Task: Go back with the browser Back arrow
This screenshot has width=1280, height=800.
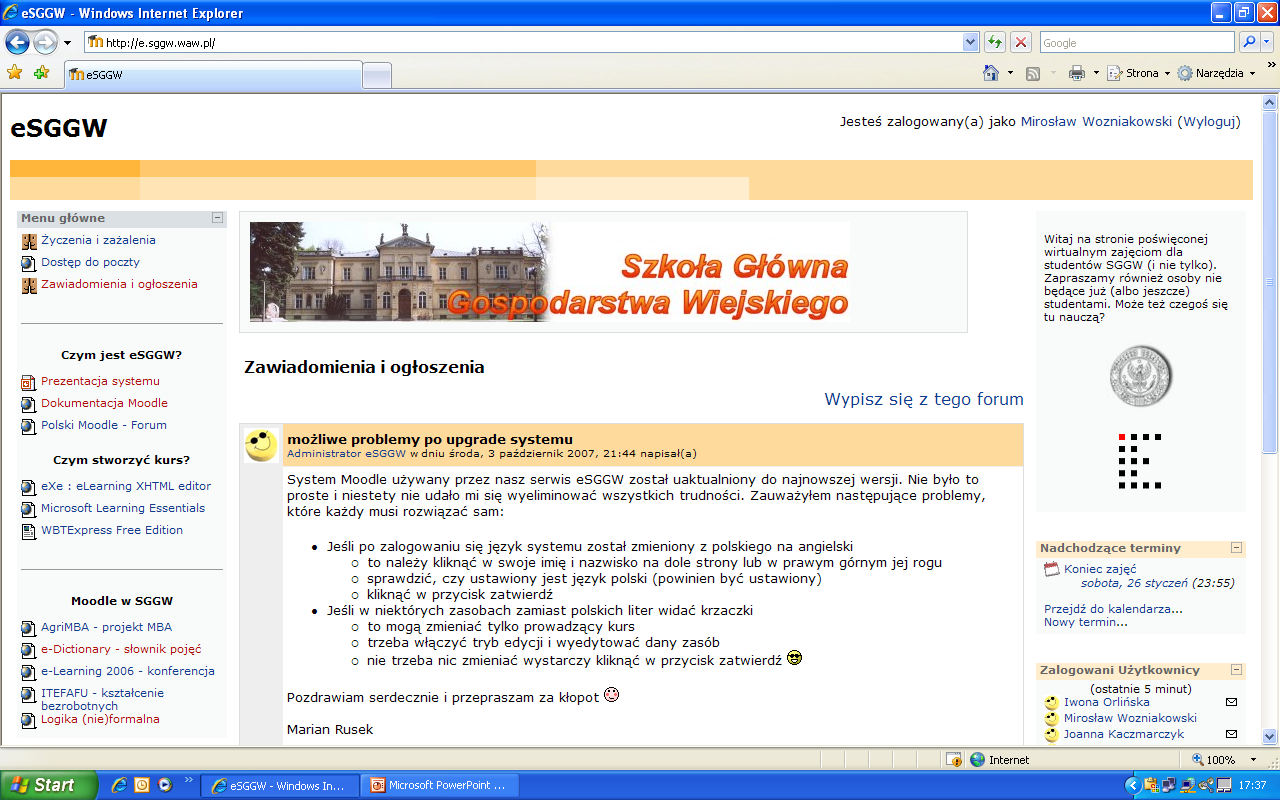Action: click(17, 42)
